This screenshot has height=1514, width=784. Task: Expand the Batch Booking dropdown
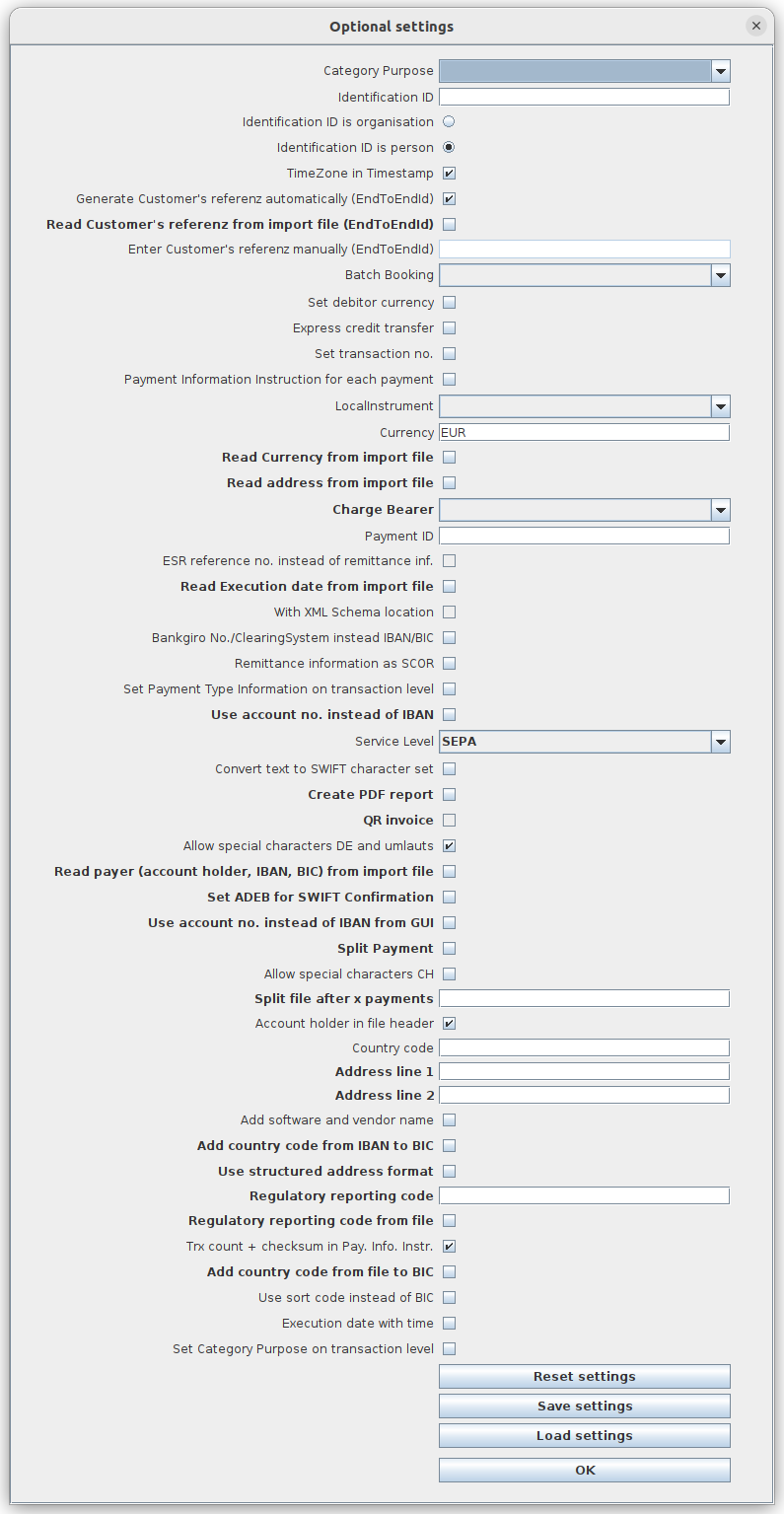tap(720, 275)
